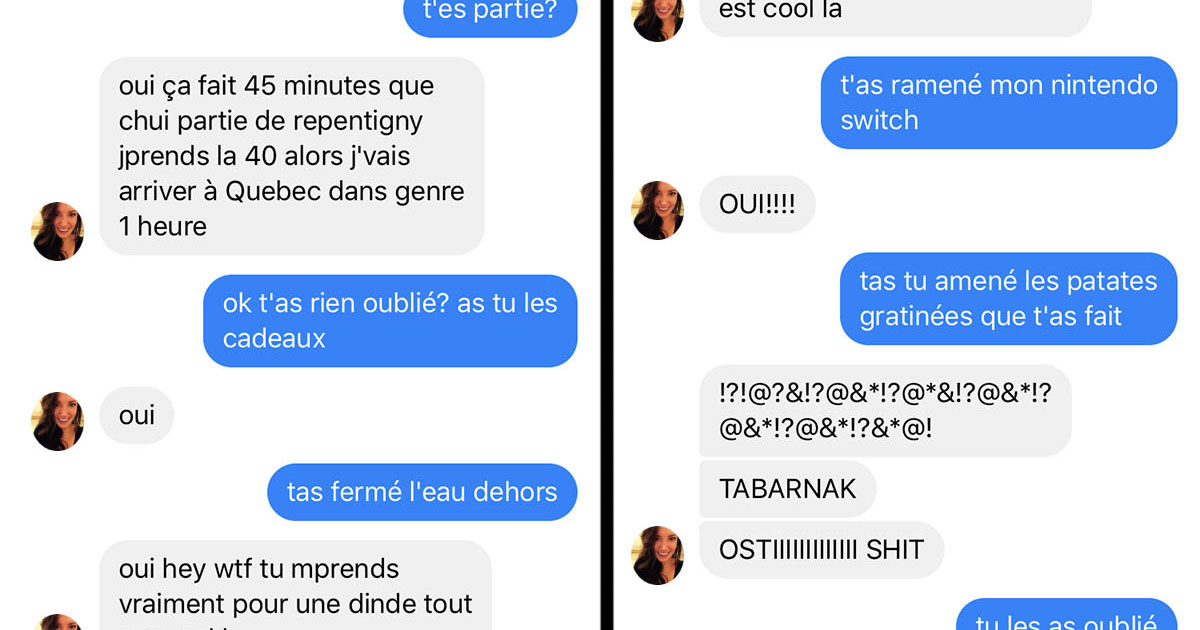Tap the 'TABARNAK' message bubble
Screen dimensions: 1200x630
(788, 489)
